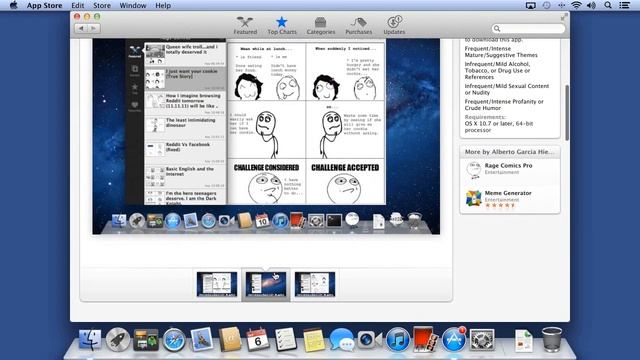Image resolution: width=640 pixels, height=360 pixels.
Task: Open Launchpad from the Dock
Action: point(118,339)
